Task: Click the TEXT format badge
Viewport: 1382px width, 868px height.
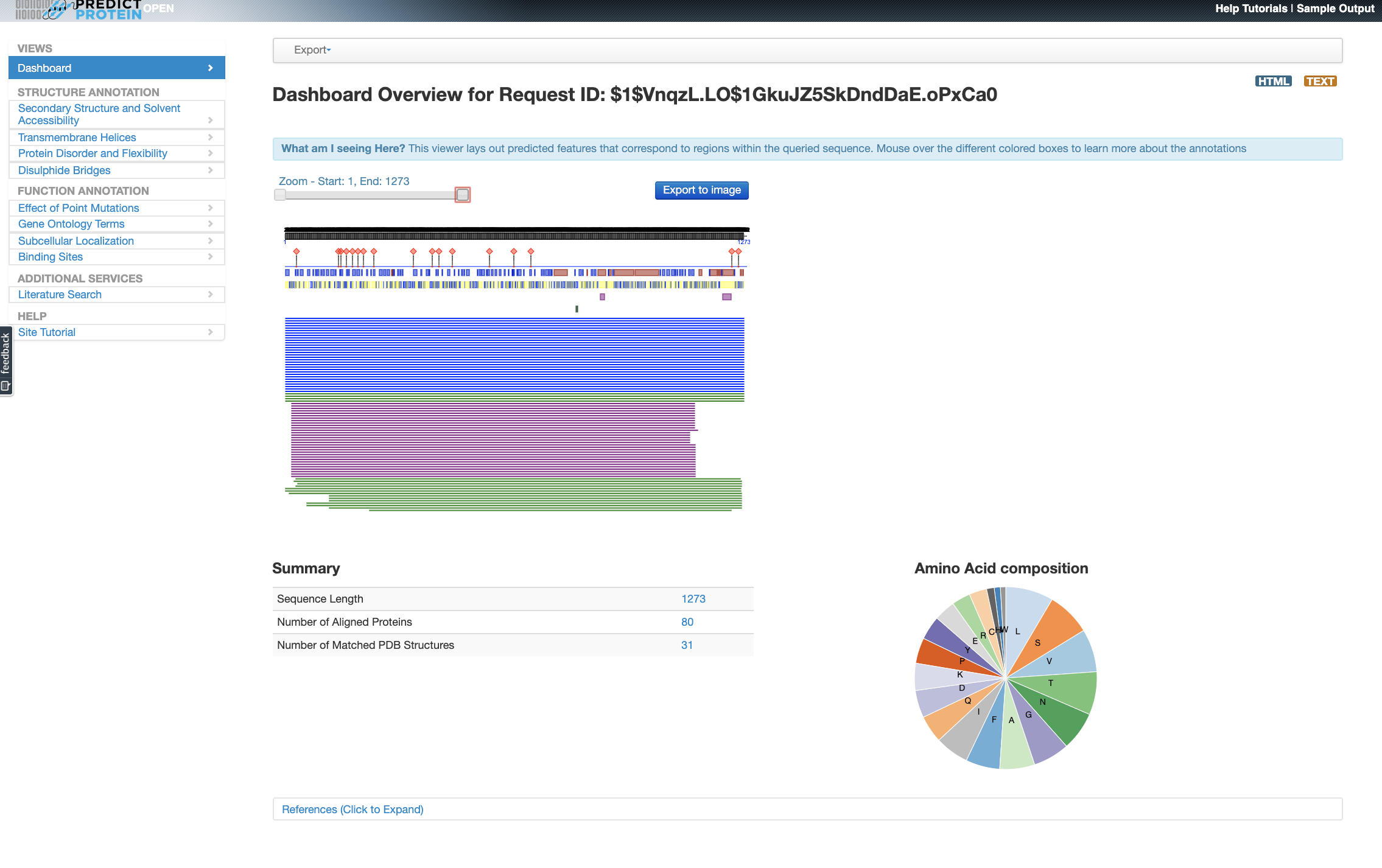Action: 1319,82
